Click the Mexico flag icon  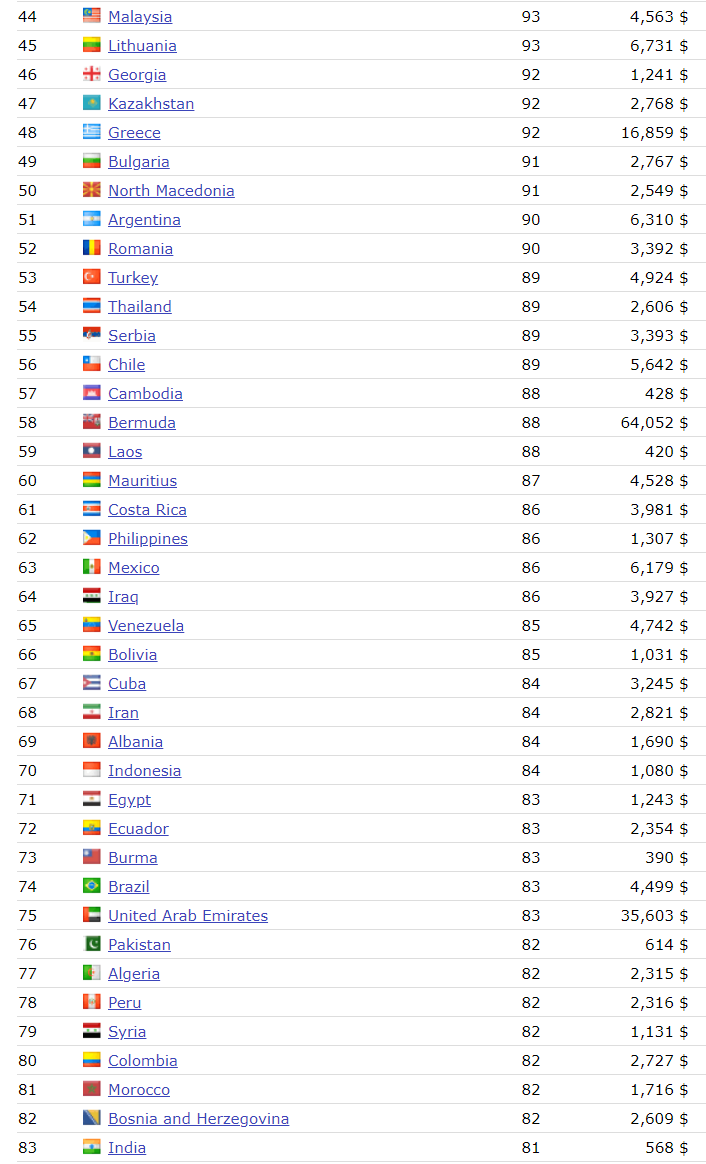(x=91, y=567)
